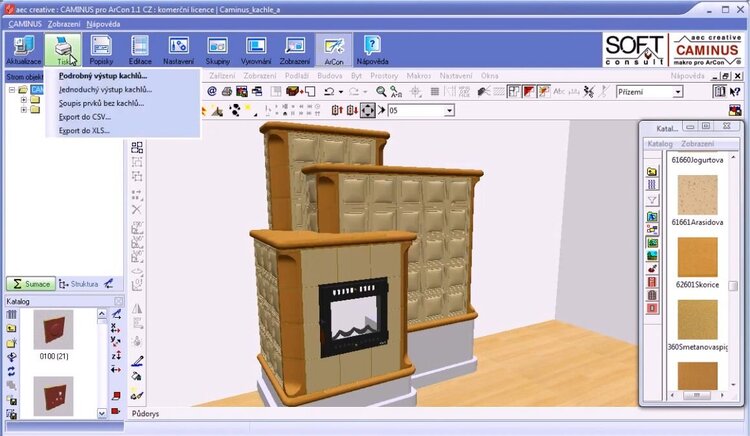This screenshot has width=750, height=436.
Task: Click the x-axis move icon
Action: pos(116,328)
